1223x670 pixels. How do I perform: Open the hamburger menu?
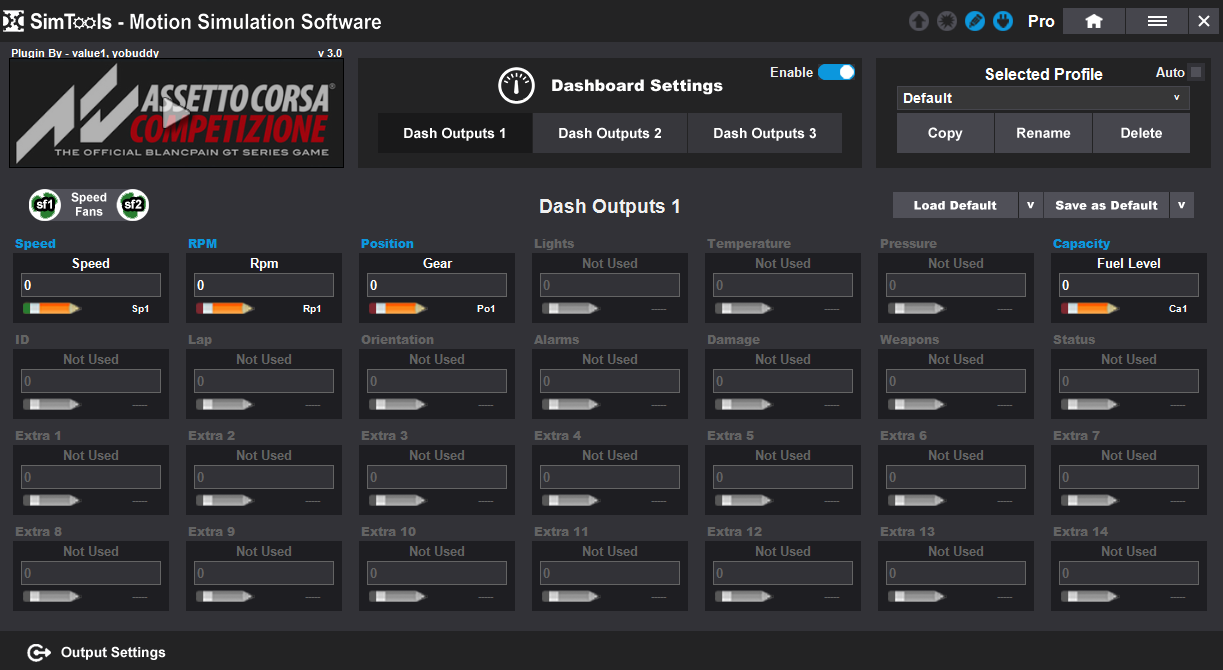[1157, 21]
